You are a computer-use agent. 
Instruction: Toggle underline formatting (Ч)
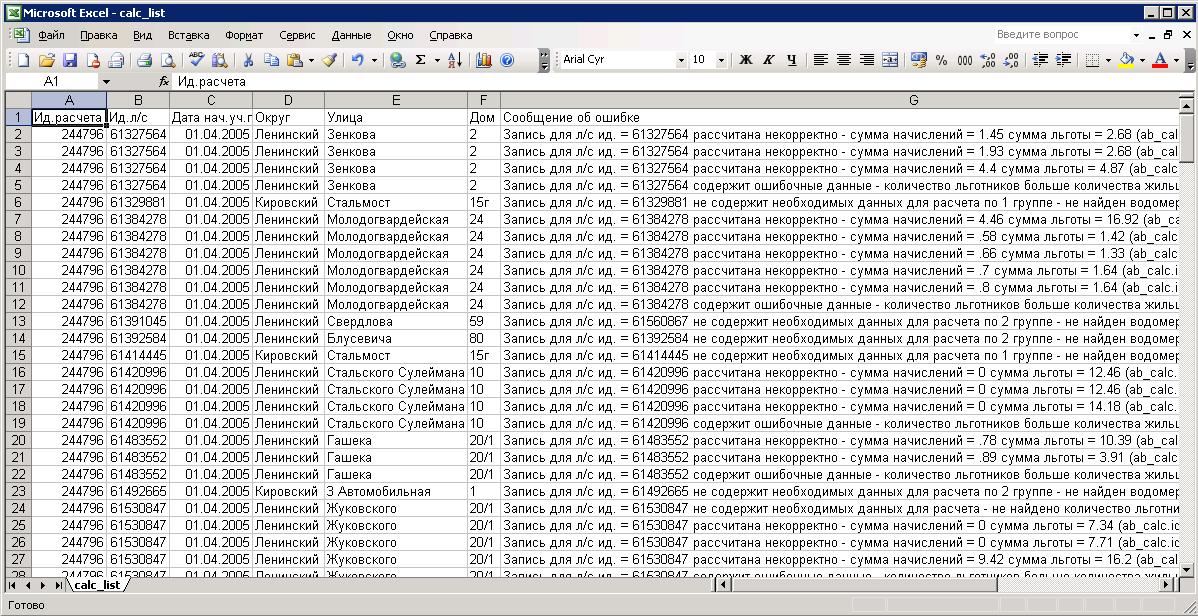[792, 60]
